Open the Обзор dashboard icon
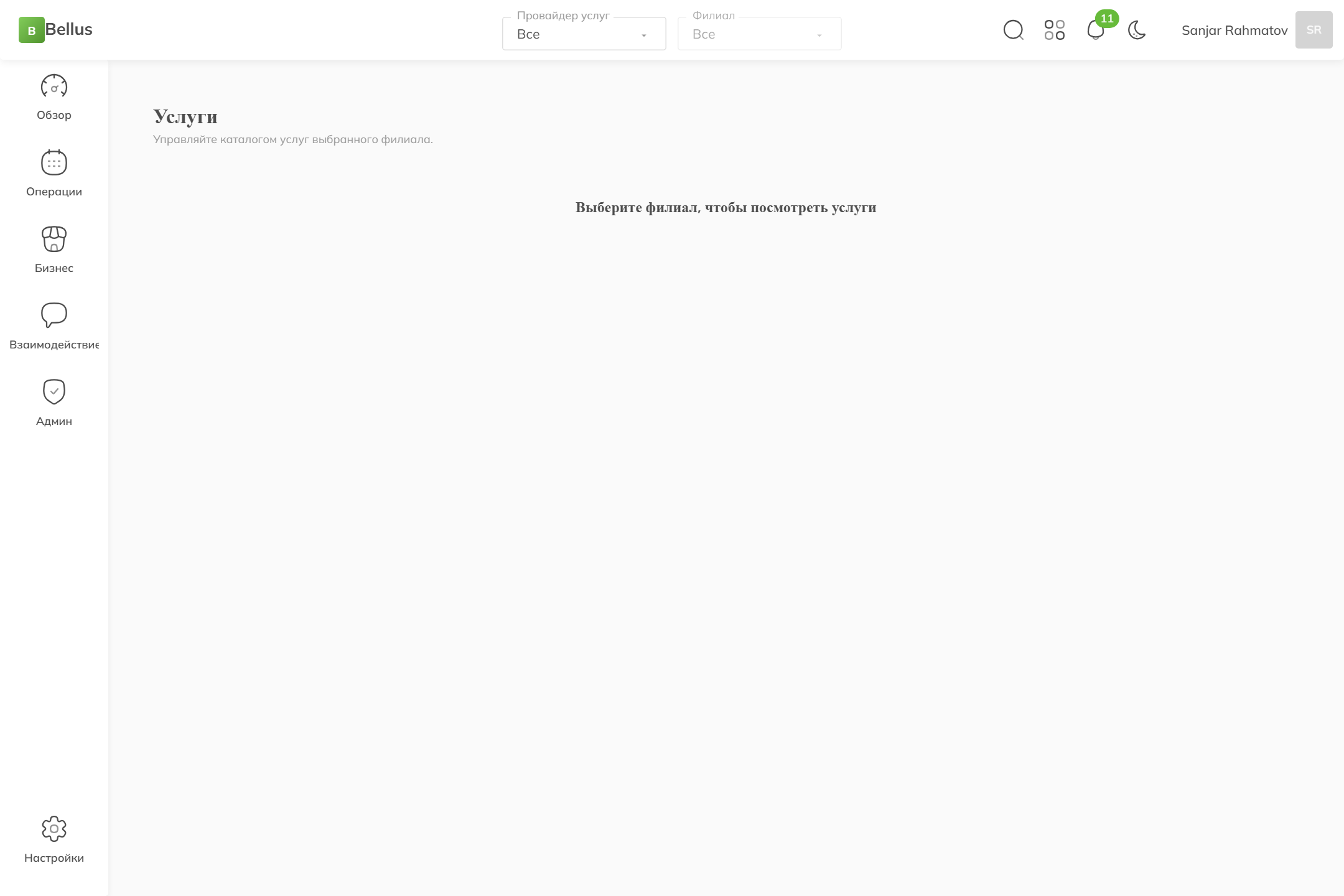 pos(54,86)
